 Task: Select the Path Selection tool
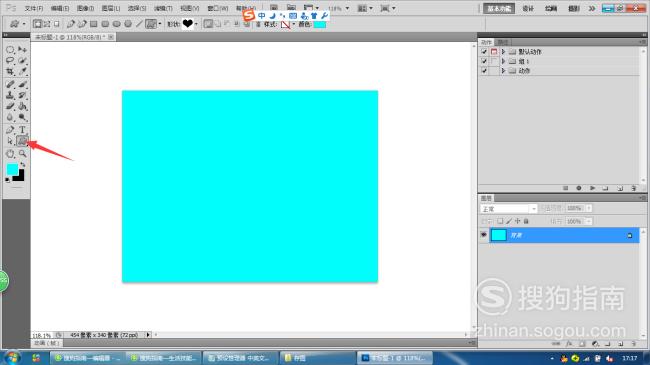10,141
